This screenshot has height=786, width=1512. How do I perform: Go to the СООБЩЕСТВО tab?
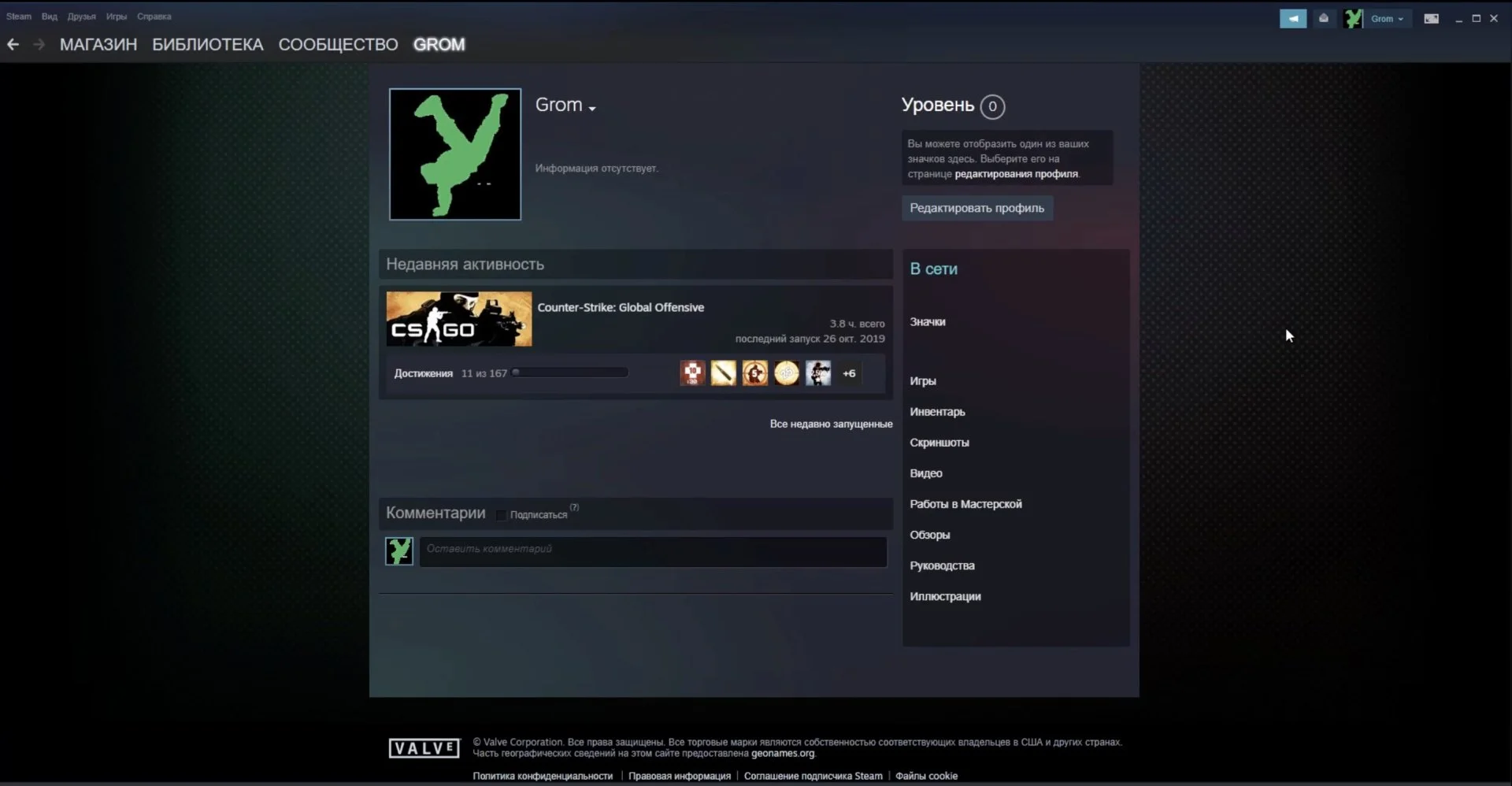tap(339, 45)
